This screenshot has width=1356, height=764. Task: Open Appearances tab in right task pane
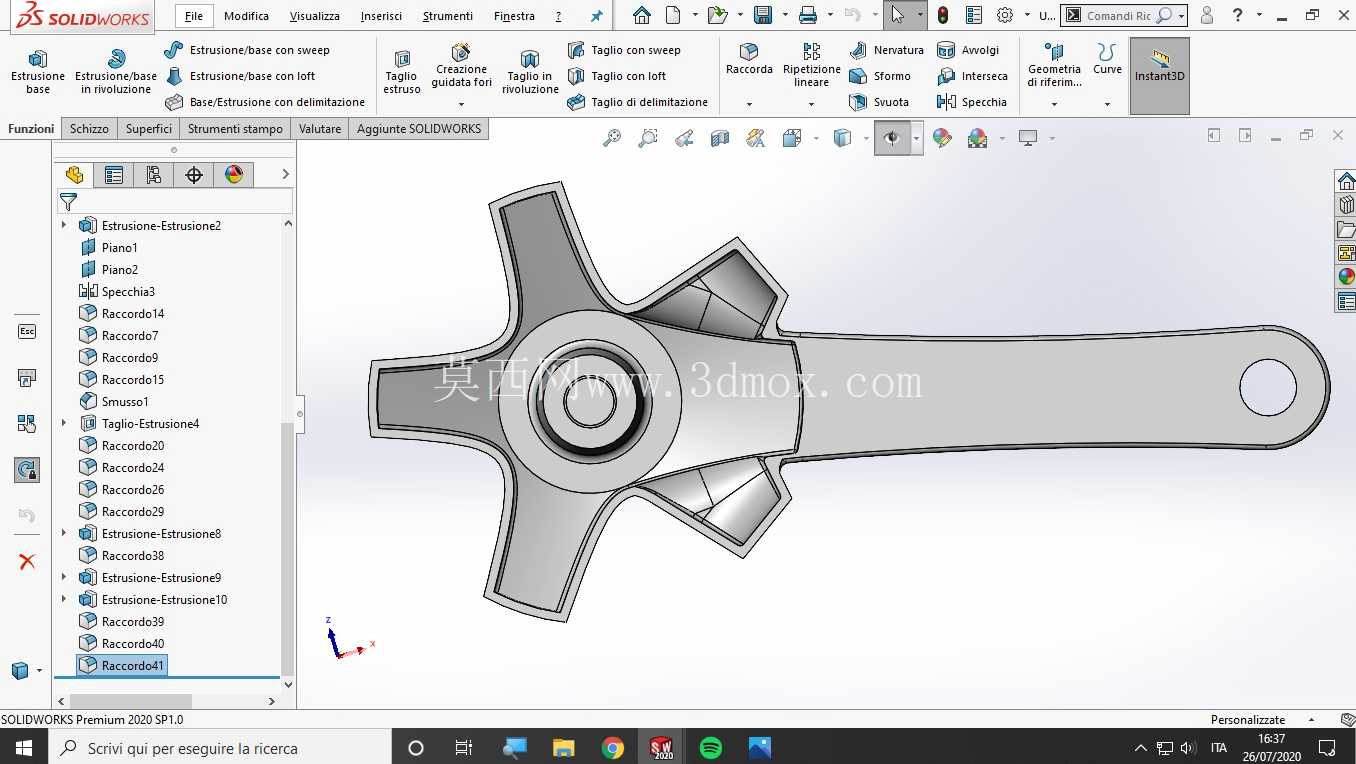(x=1346, y=277)
